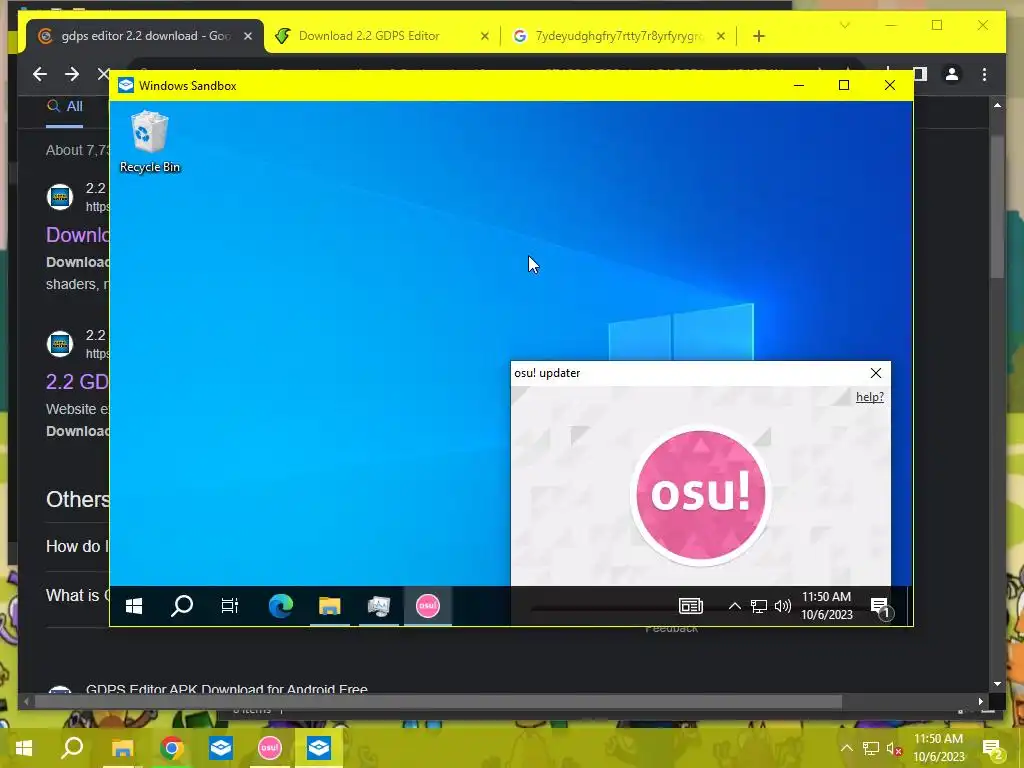1024x768 pixels.
Task: Open the Sandbox clock showing 11:50 AM
Action: click(x=827, y=605)
